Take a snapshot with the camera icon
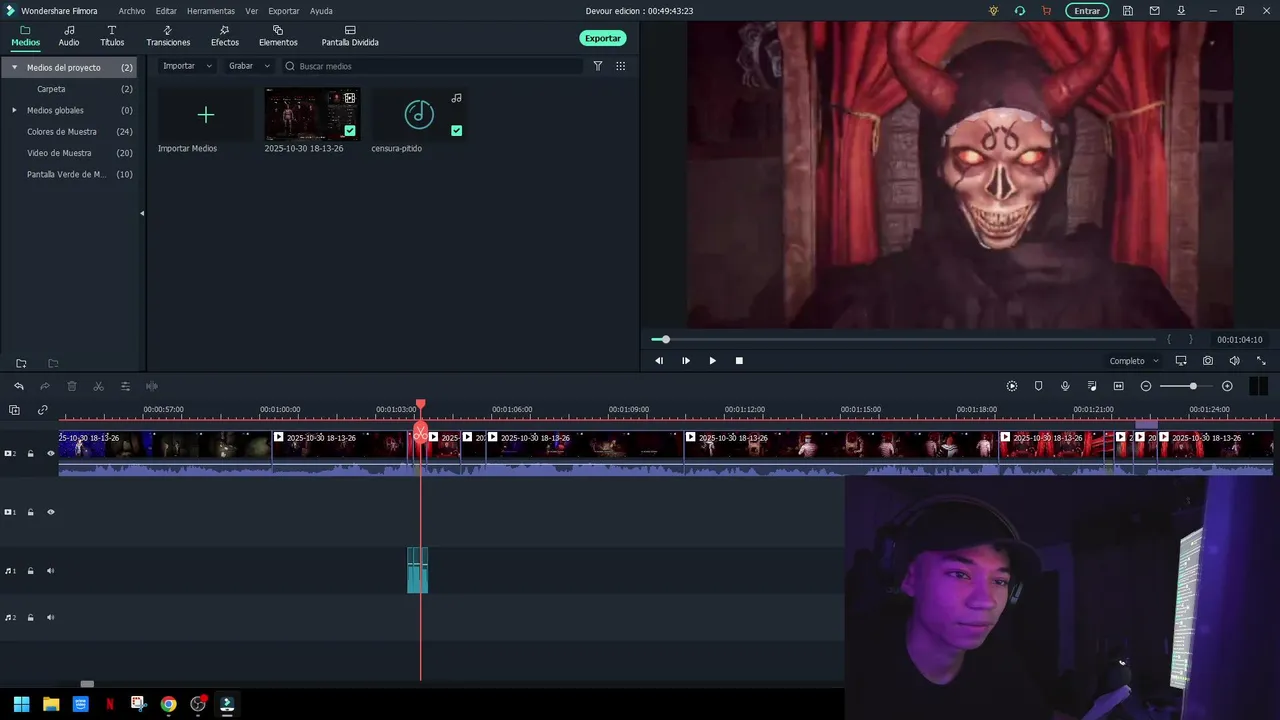Screen dimensions: 1280x720 coord(1208,361)
